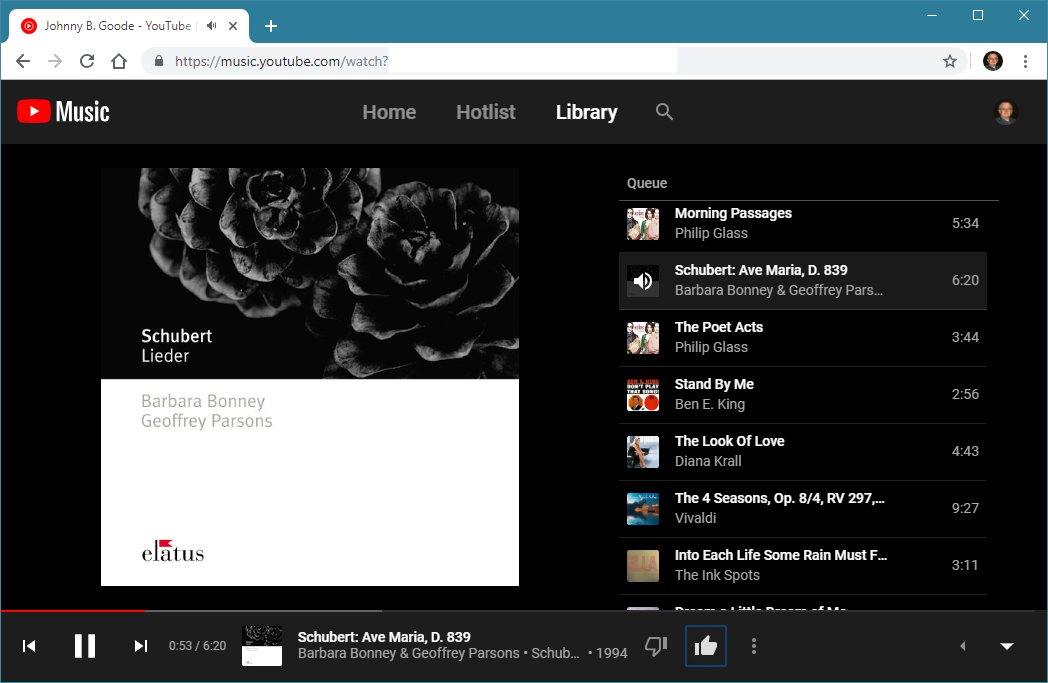1048x683 pixels.
Task: Click the Philip Glass artist under The Poet Acts
Action: [711, 348]
